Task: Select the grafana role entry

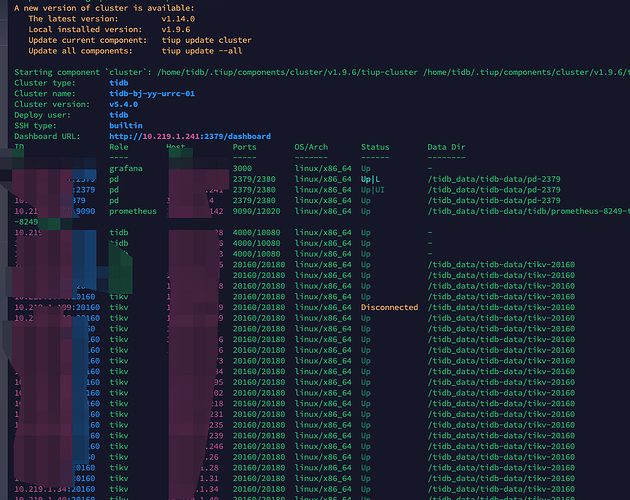Action: tap(125, 168)
